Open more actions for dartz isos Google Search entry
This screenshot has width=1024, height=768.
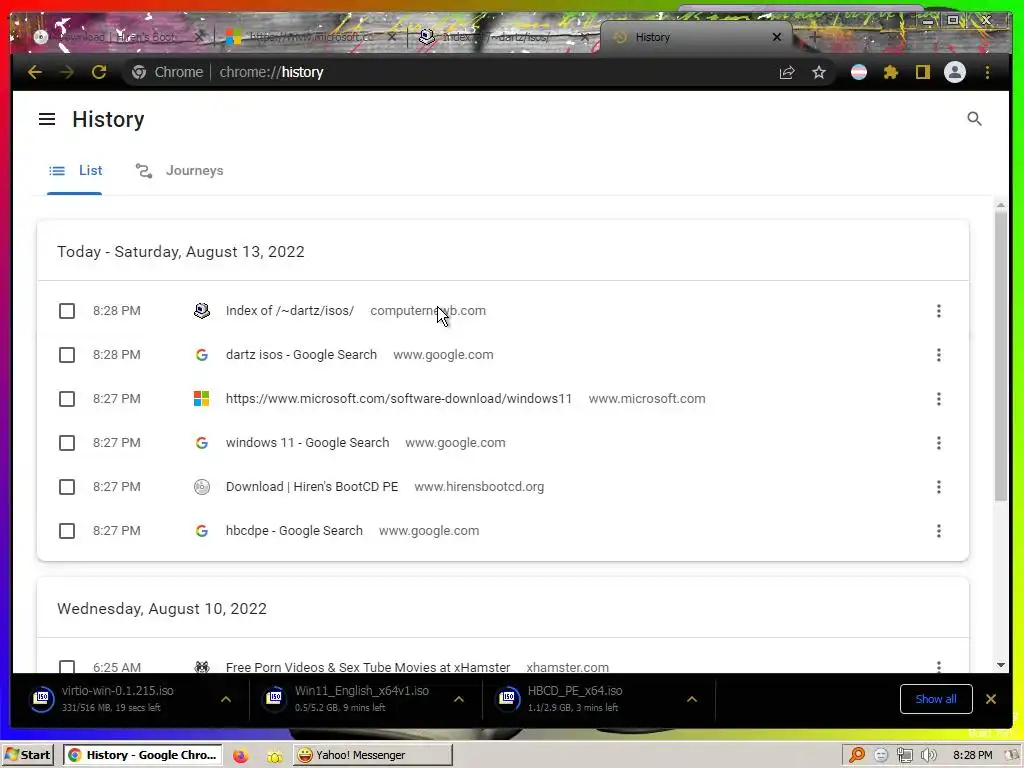pos(938,355)
